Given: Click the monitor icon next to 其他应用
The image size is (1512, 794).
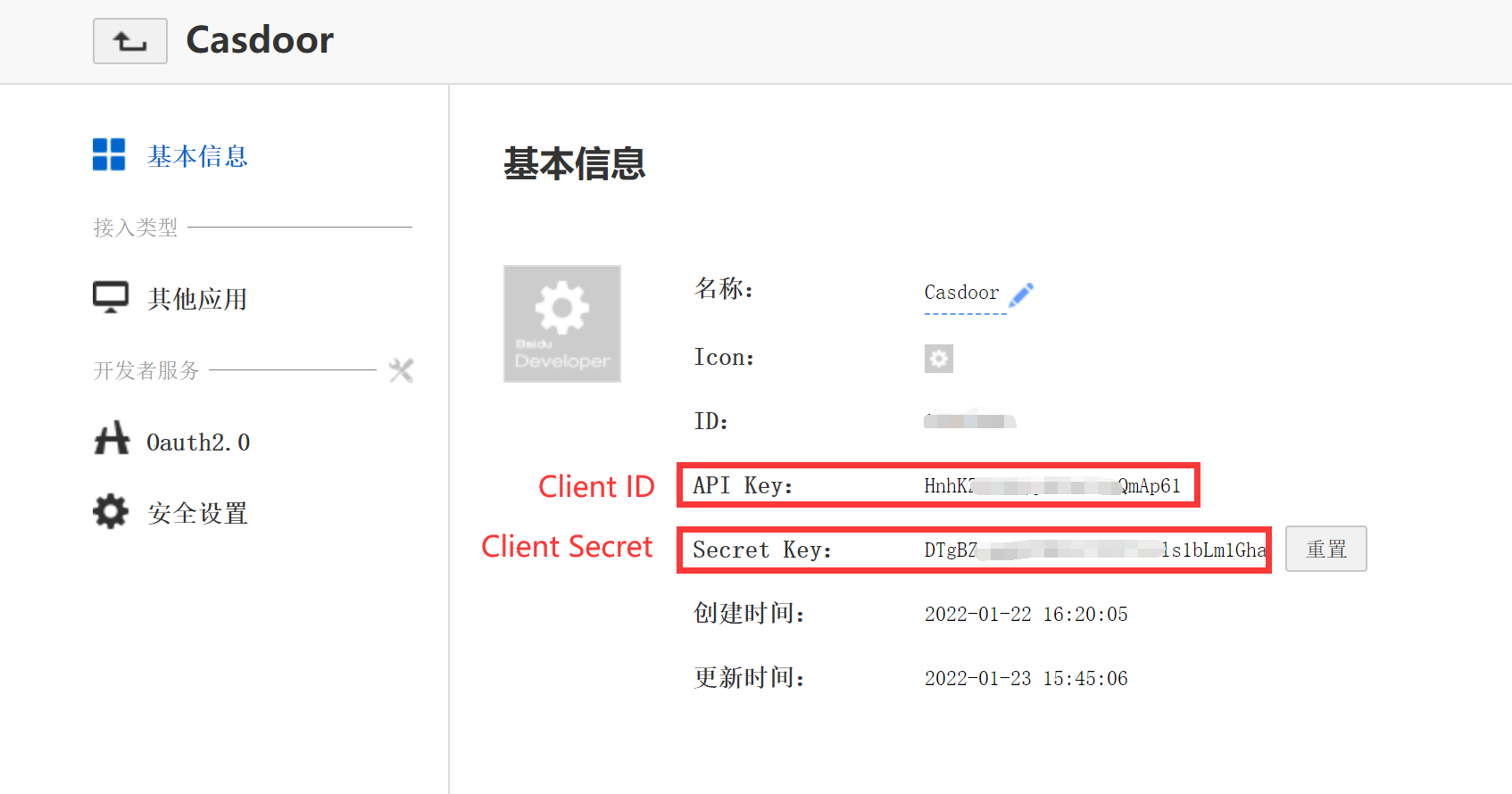Looking at the screenshot, I should pos(111,298).
